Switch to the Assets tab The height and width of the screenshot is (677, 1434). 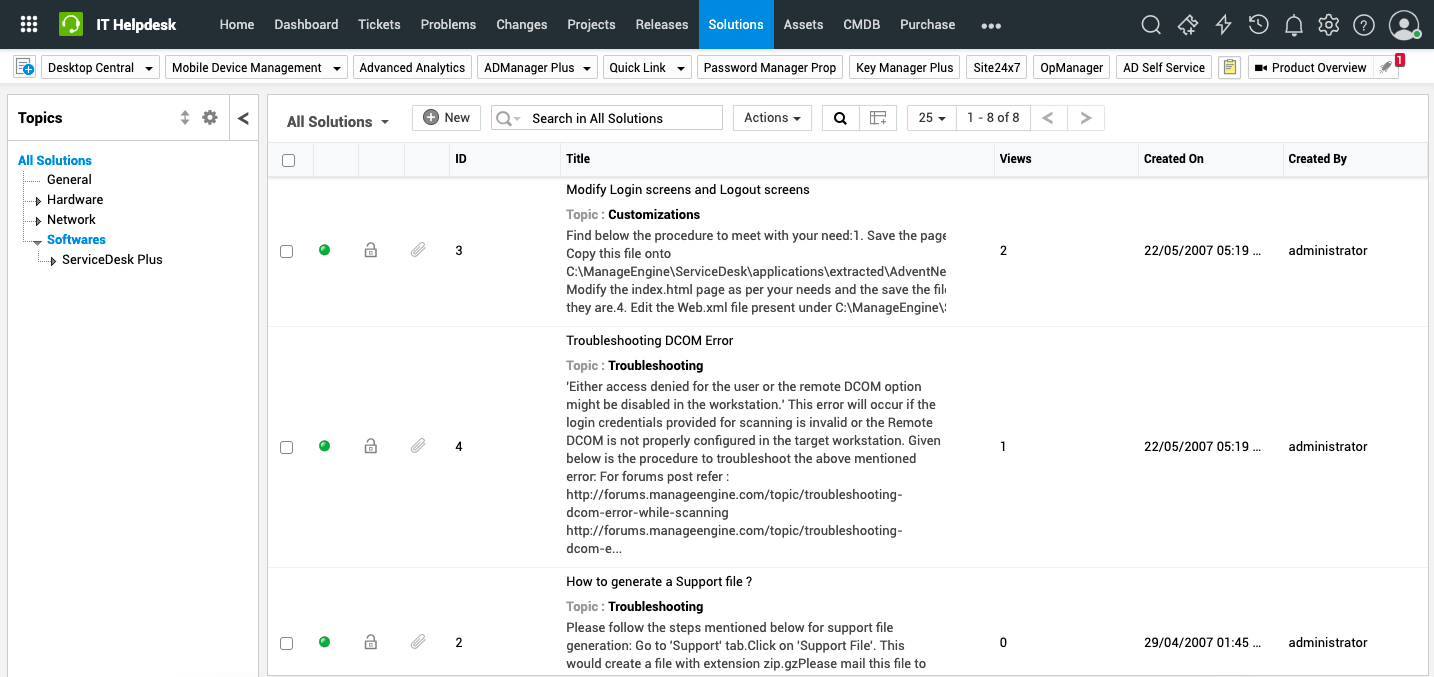(803, 25)
